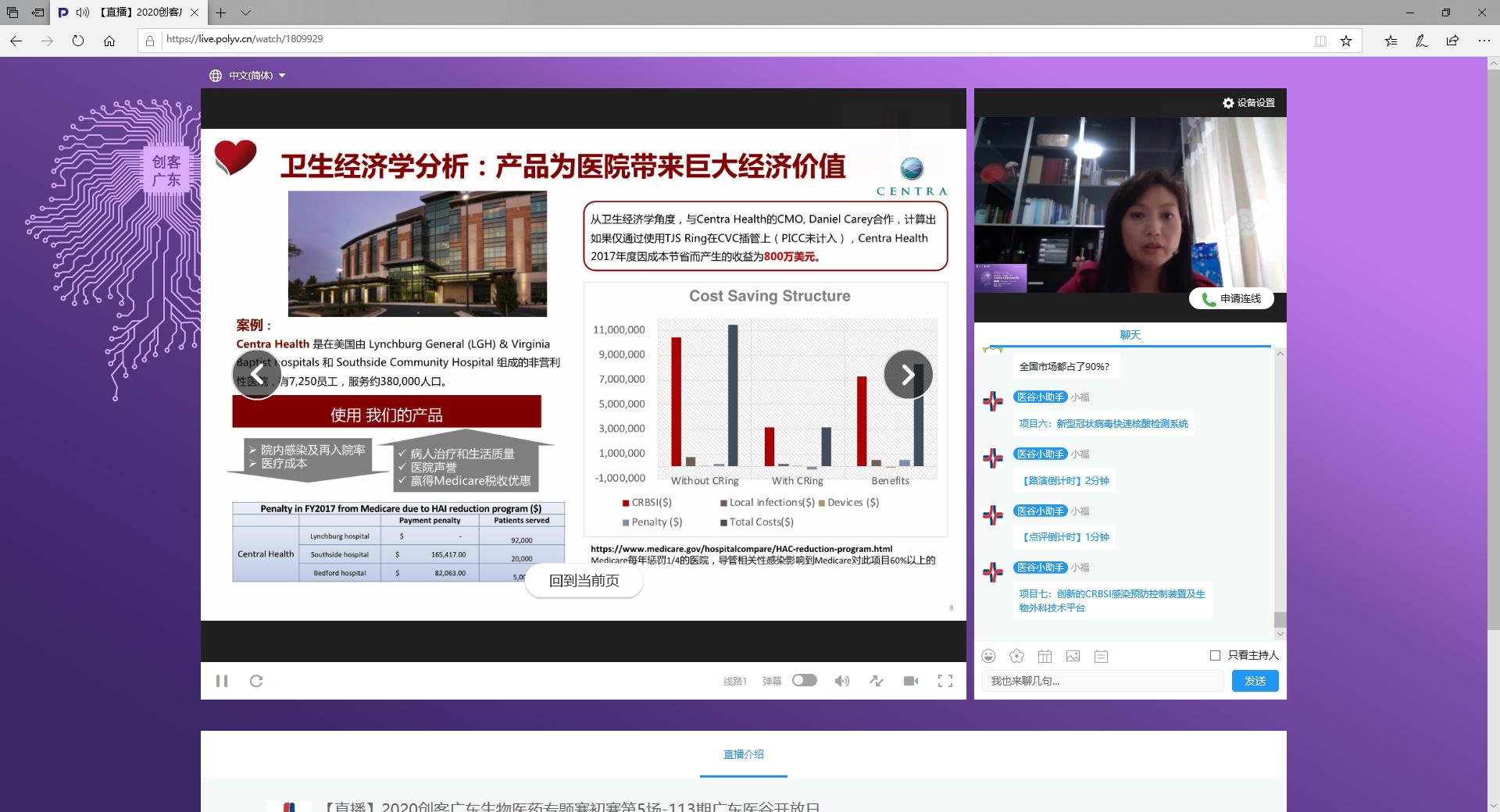1500x812 pixels.
Task: Click the camera icon in player bar
Action: coord(911,681)
